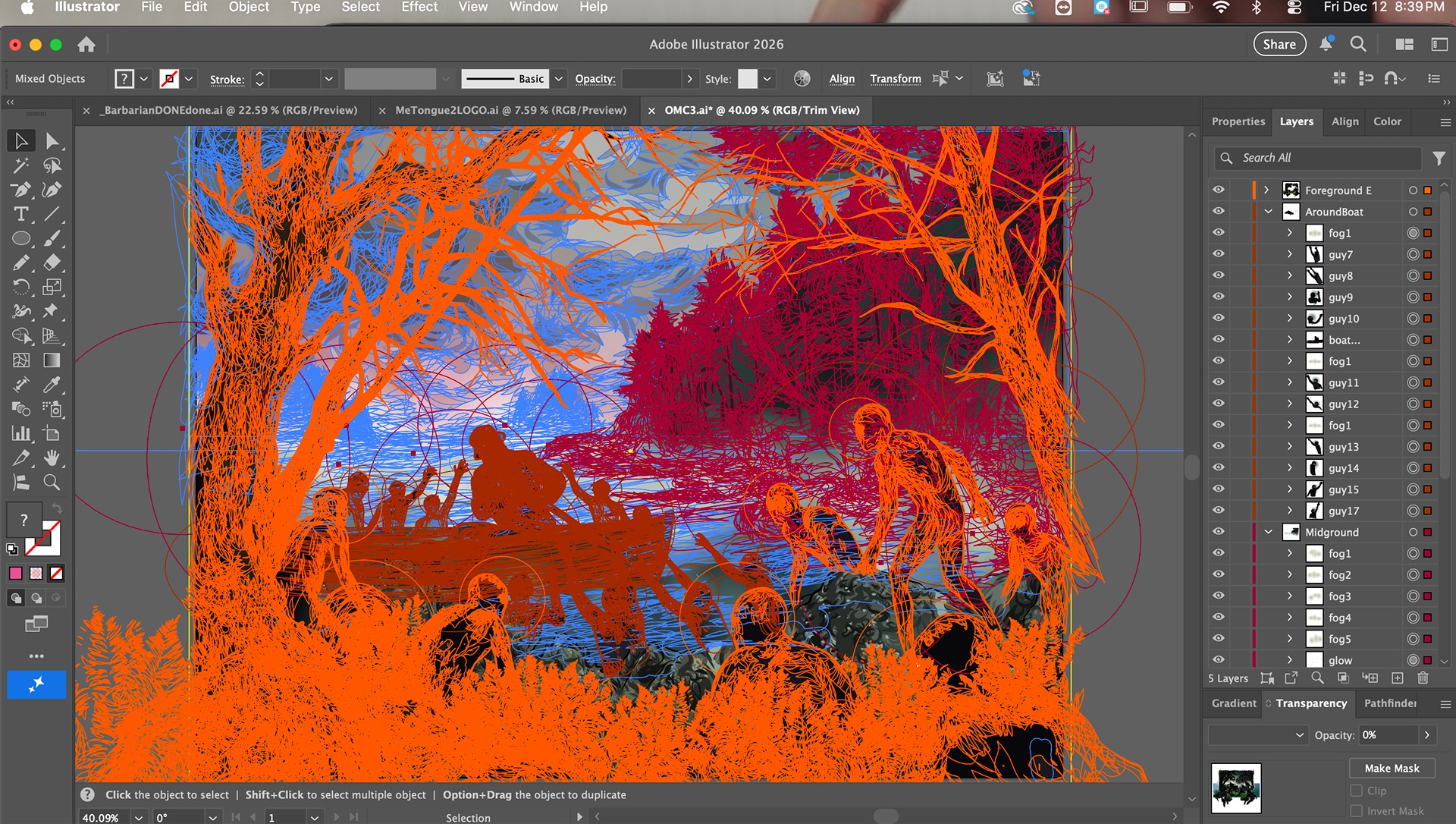Image resolution: width=1456 pixels, height=824 pixels.
Task: Hide the guy7 sublayer
Action: point(1218,254)
